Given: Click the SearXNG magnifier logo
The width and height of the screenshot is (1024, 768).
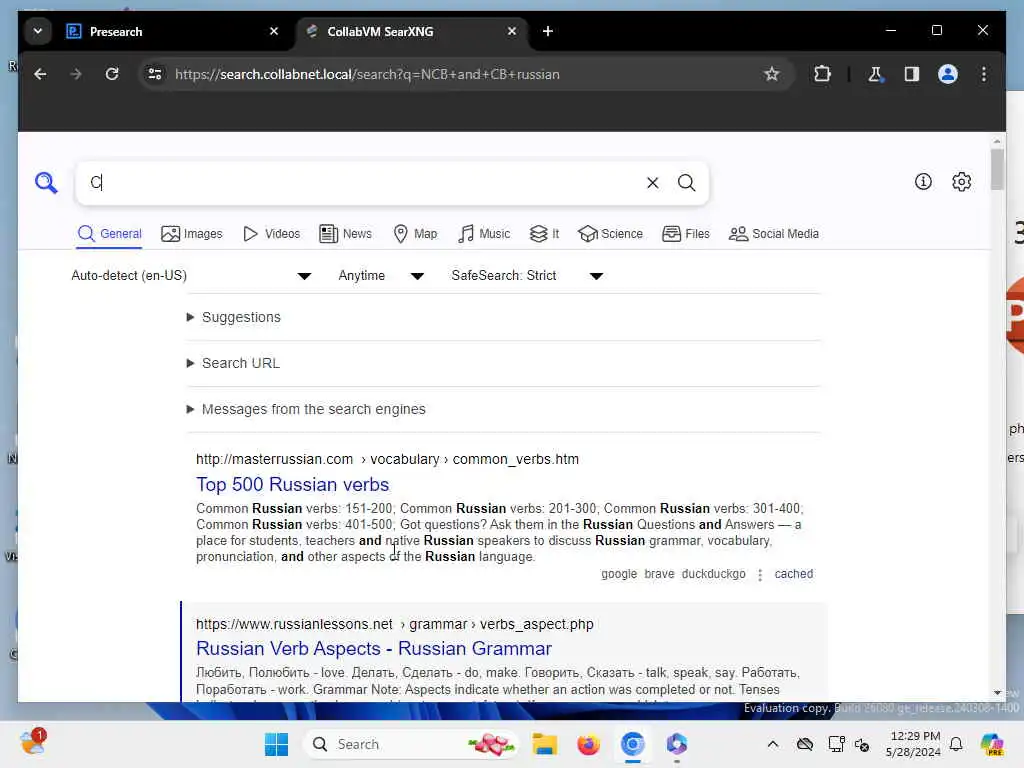Looking at the screenshot, I should coord(46,183).
